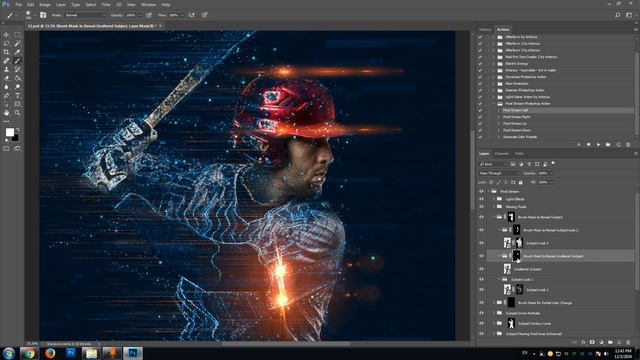640x360 pixels.
Task: Select the Magic Wand tool
Action: [17, 43]
